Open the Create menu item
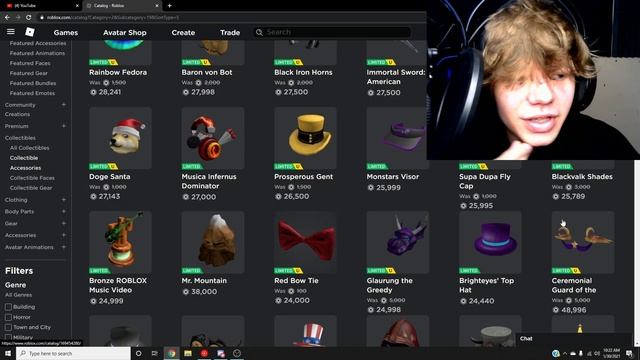Screen dimensions: 640x360 pyautogui.click(x=183, y=33)
